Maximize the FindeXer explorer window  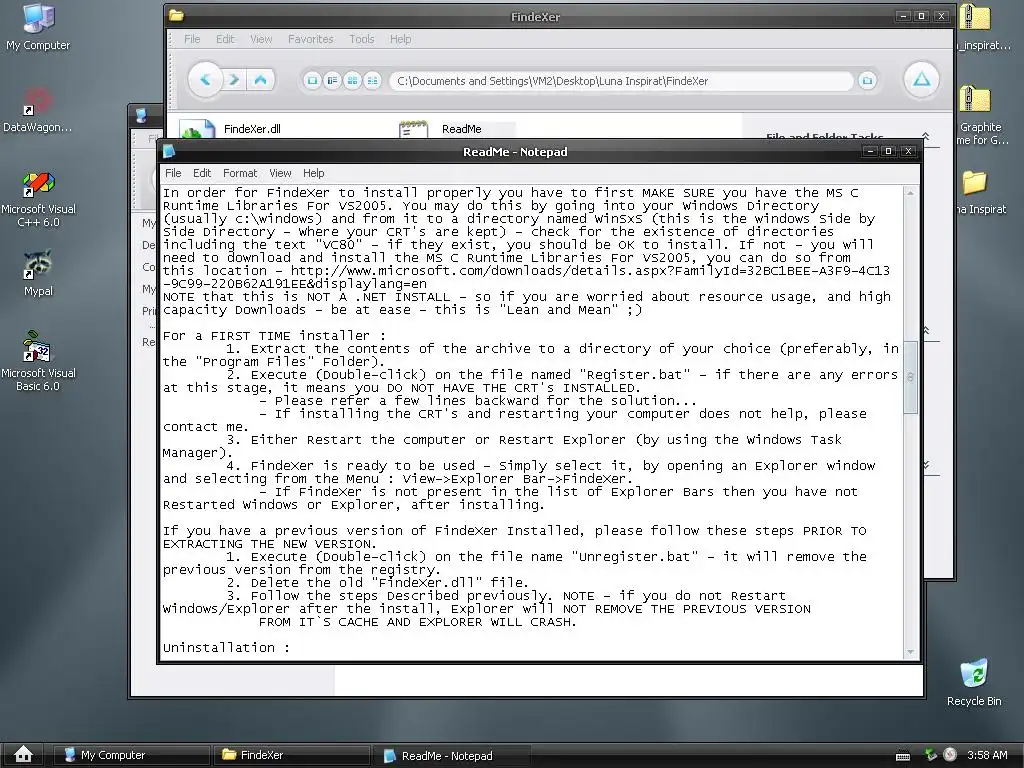click(921, 16)
